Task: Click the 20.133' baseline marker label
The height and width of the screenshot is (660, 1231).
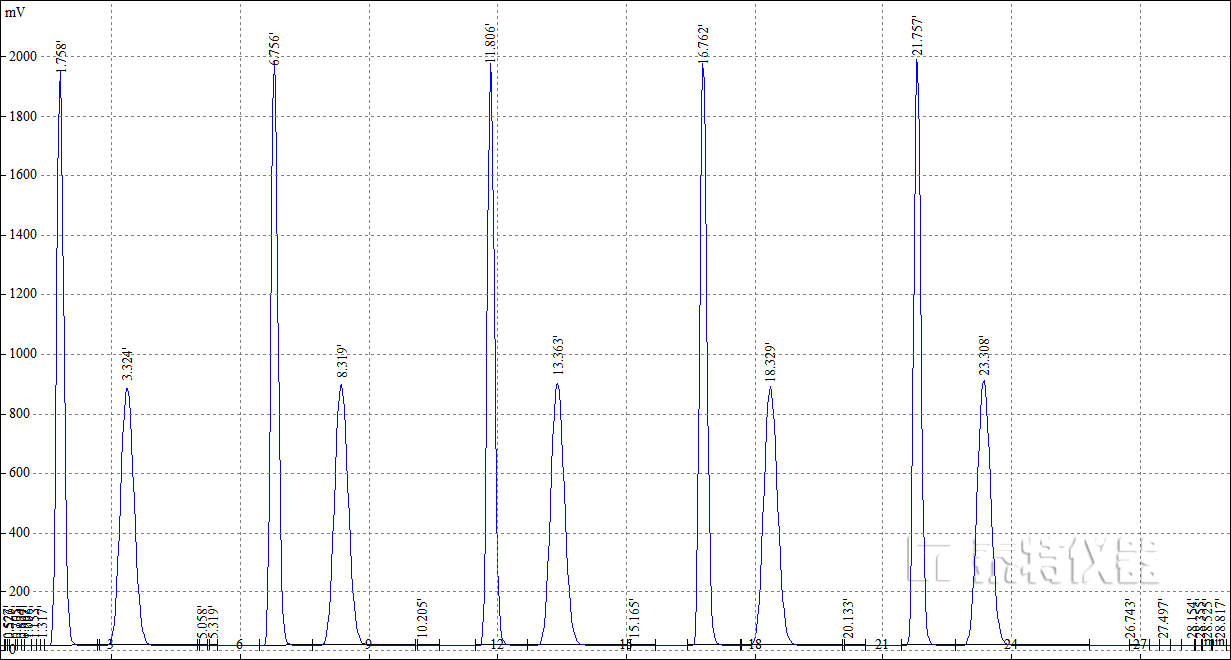Action: point(848,619)
